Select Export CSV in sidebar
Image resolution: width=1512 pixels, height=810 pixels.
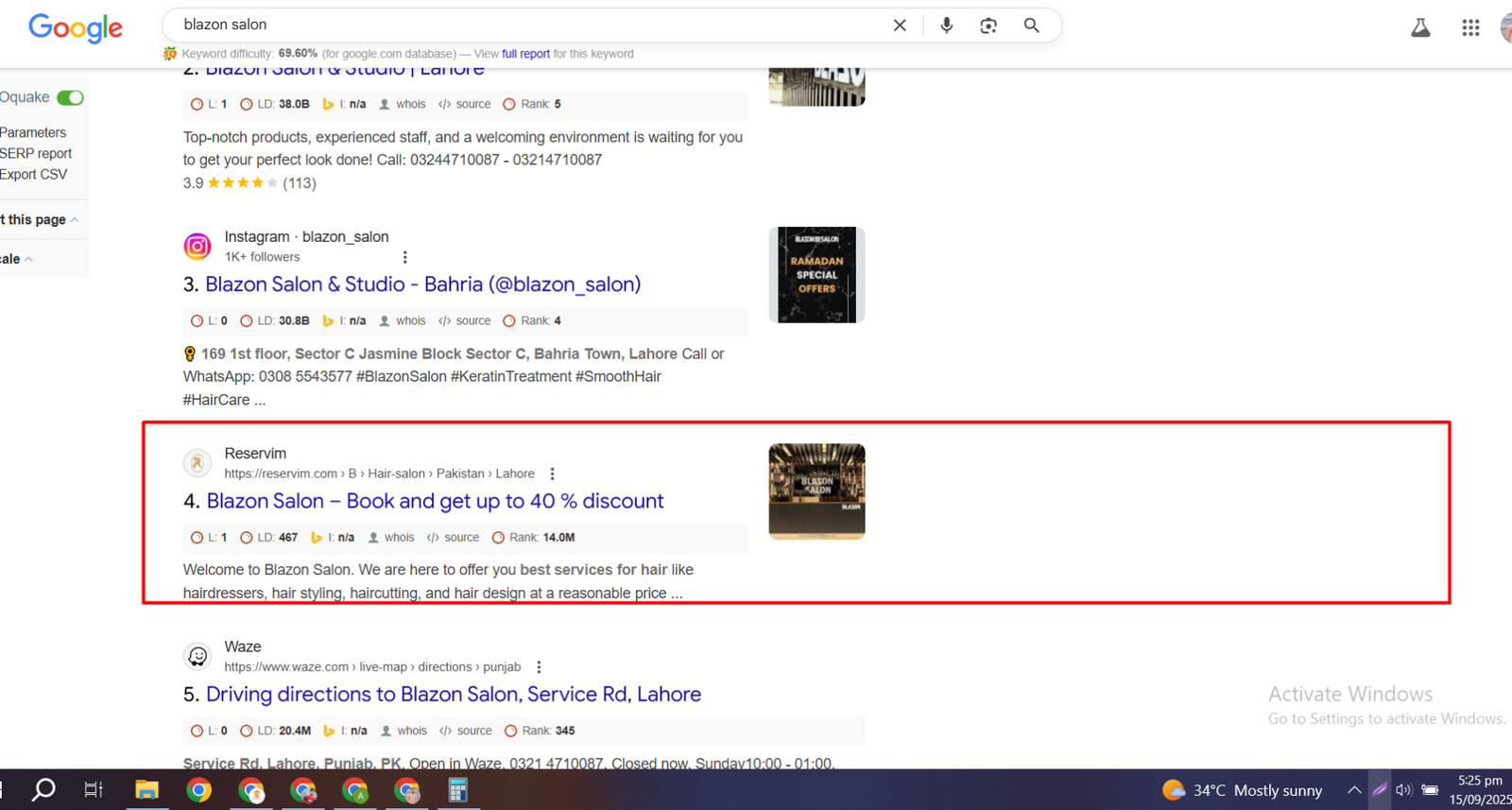[x=34, y=174]
